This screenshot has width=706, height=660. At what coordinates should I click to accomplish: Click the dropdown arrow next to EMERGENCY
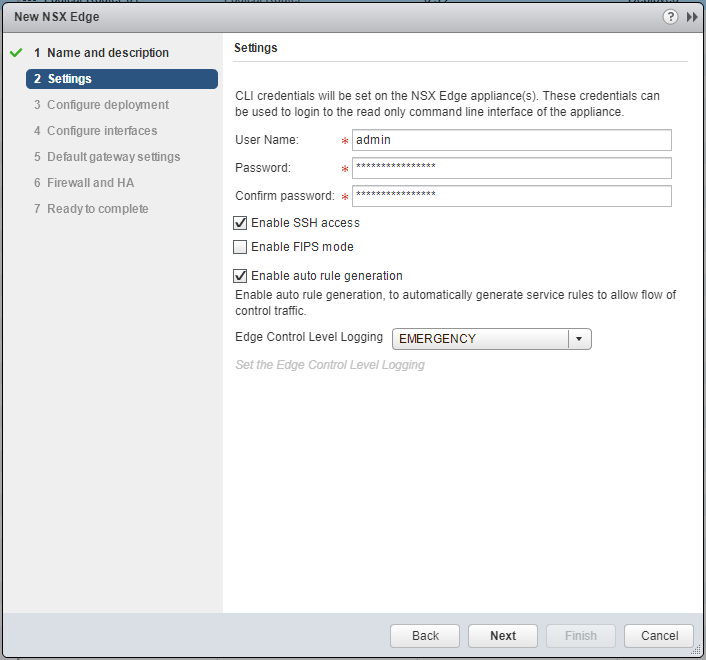[579, 339]
